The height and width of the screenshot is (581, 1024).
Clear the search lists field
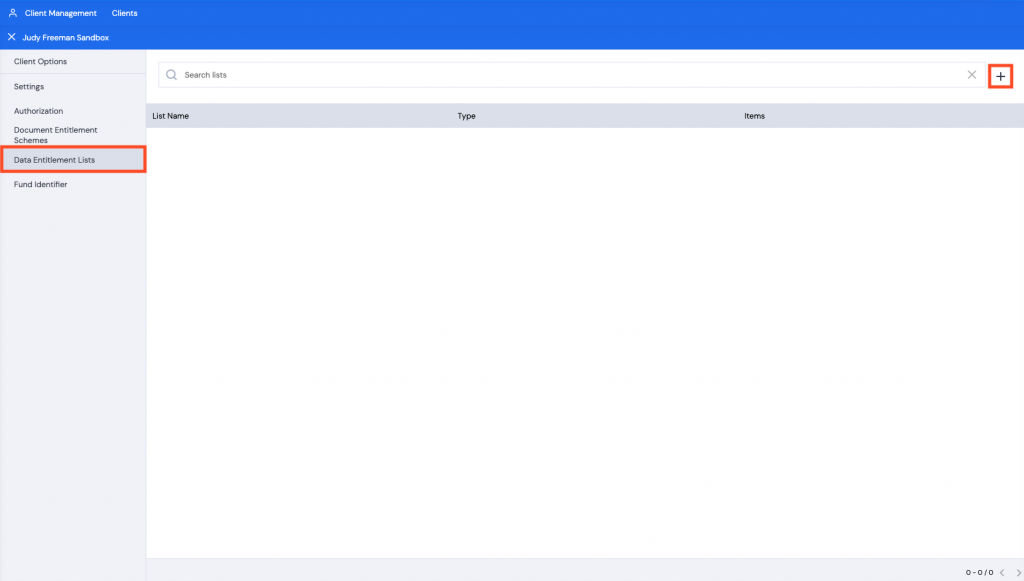tap(972, 75)
